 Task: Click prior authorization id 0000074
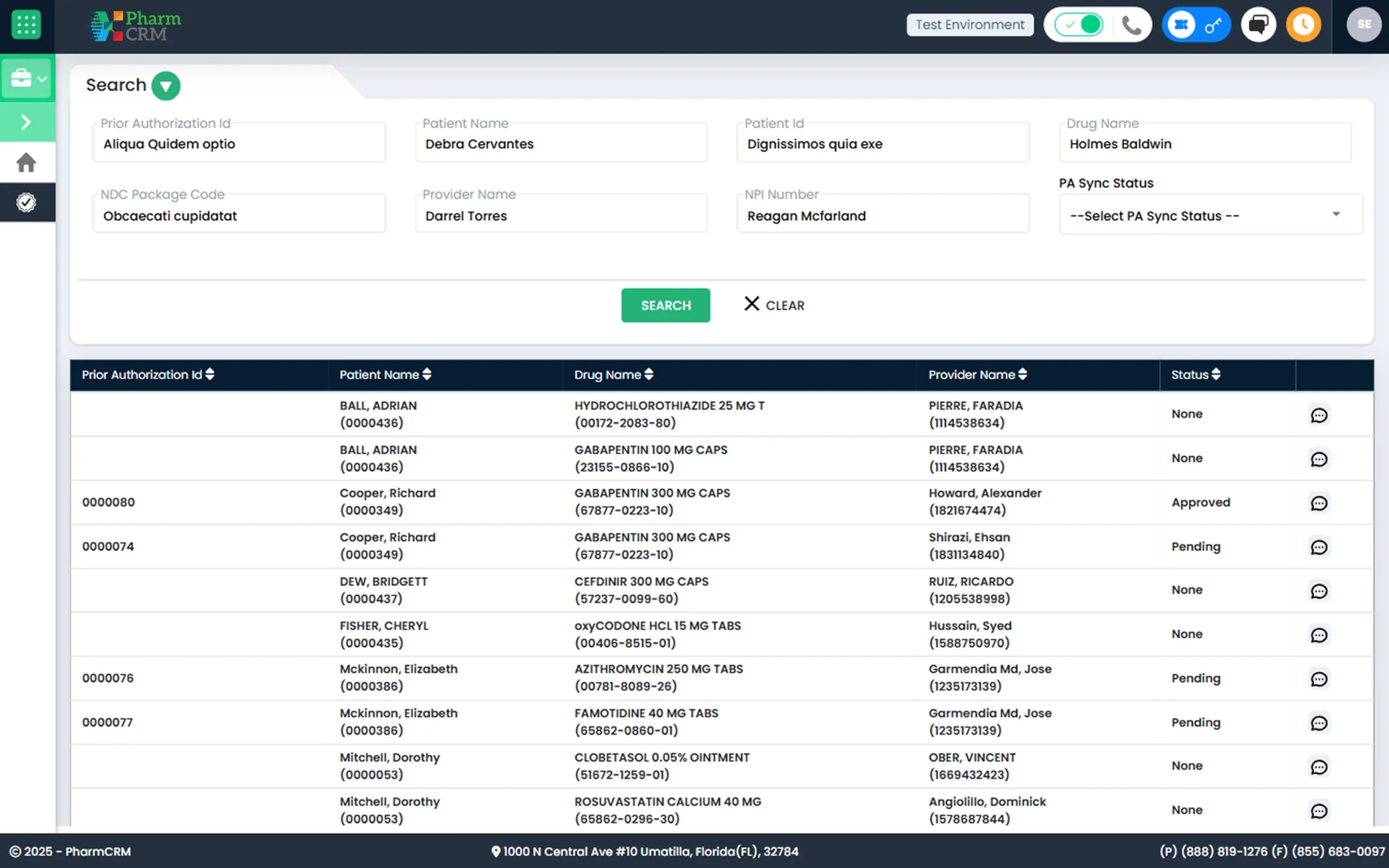pos(108,546)
